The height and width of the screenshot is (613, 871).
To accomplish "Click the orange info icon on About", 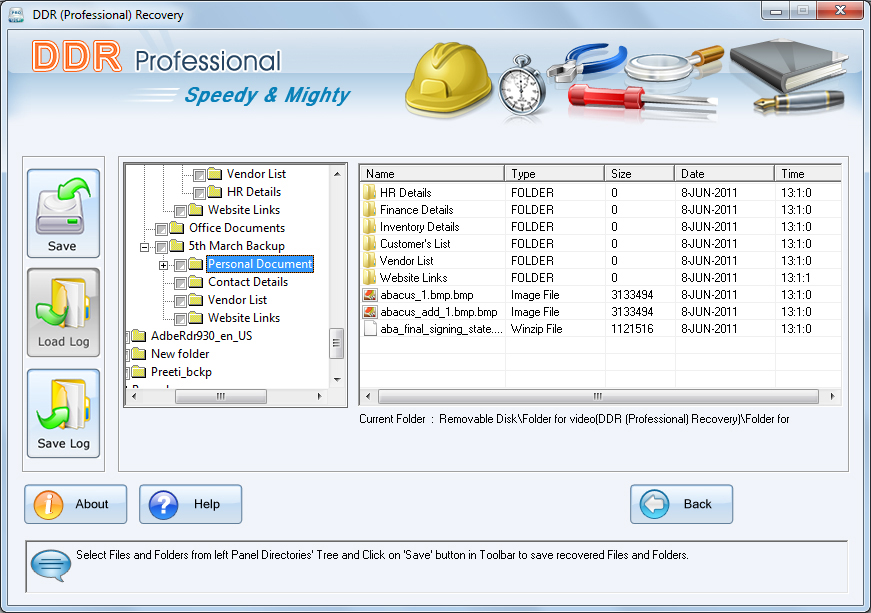I will pyautogui.click(x=48, y=505).
